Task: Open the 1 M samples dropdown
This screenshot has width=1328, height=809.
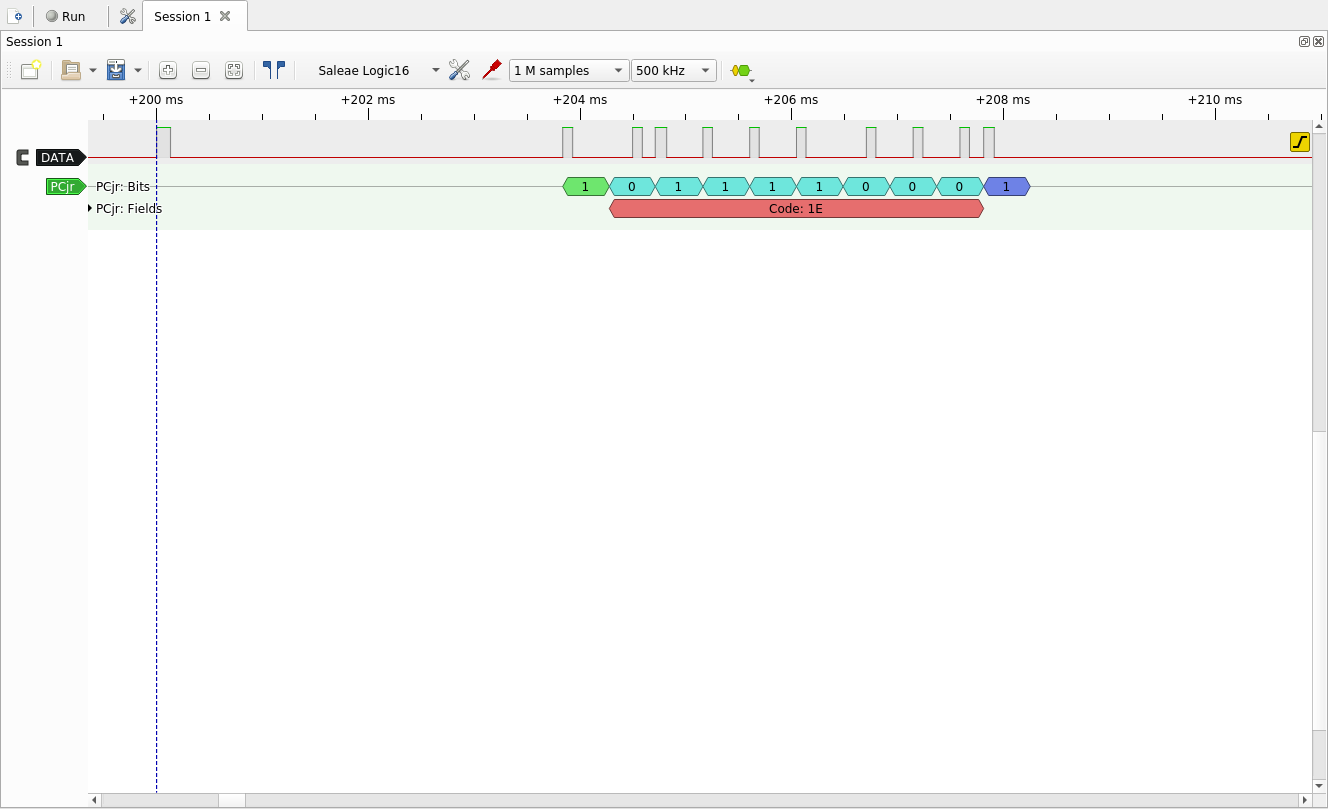Action: click(568, 70)
